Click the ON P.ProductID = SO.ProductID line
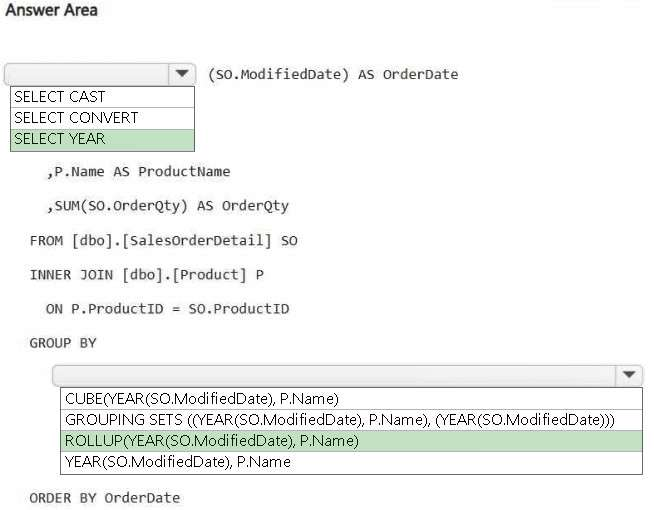The image size is (654, 510). click(167, 308)
